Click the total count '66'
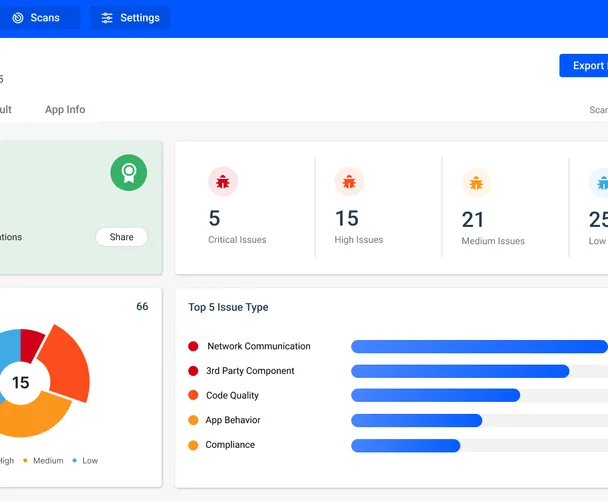The height and width of the screenshot is (501, 608). pos(142,306)
